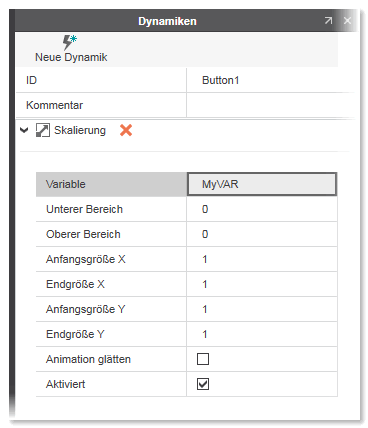The width and height of the screenshot is (368, 428).
Task: Click the Variable field containing MyVAR
Action: pos(262,184)
